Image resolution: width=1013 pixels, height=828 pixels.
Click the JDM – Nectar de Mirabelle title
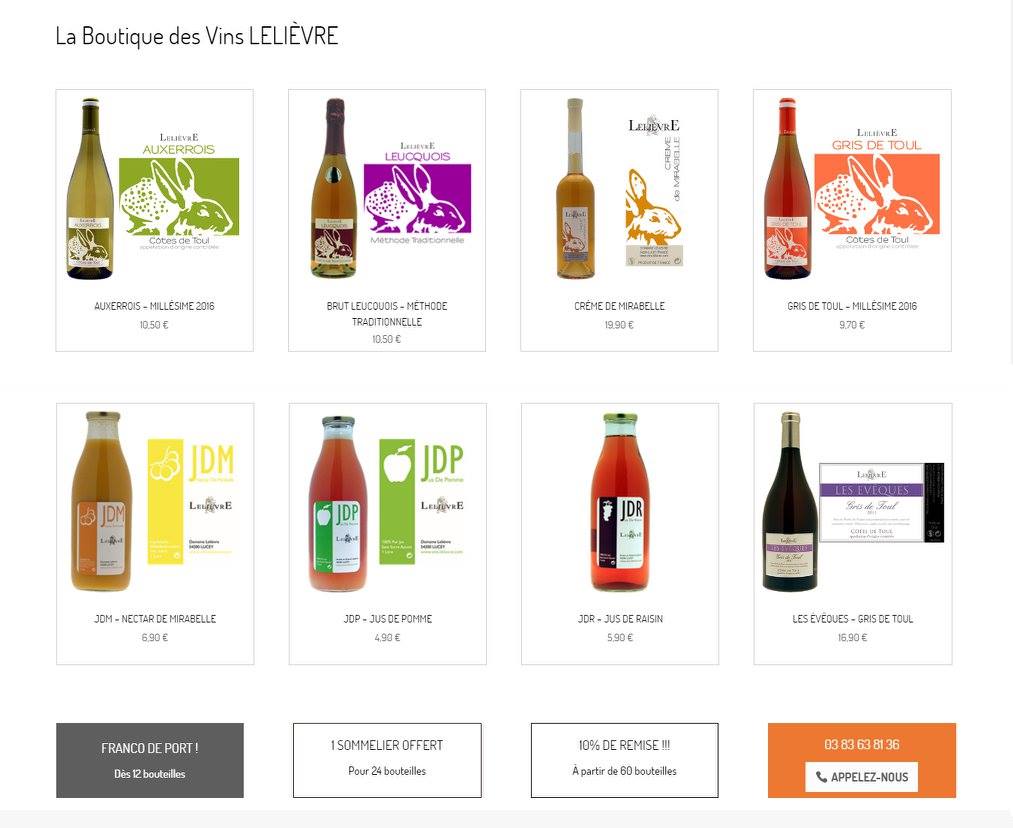[x=155, y=619]
